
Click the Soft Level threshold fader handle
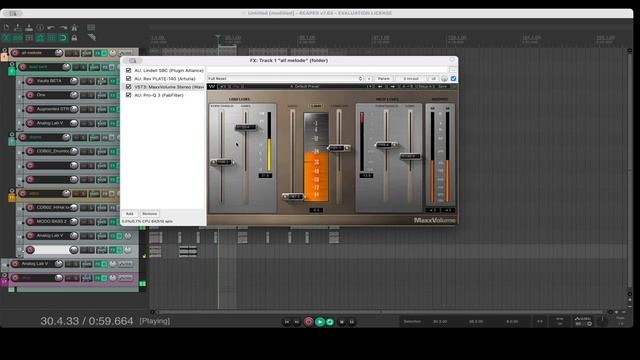[x=386, y=145]
